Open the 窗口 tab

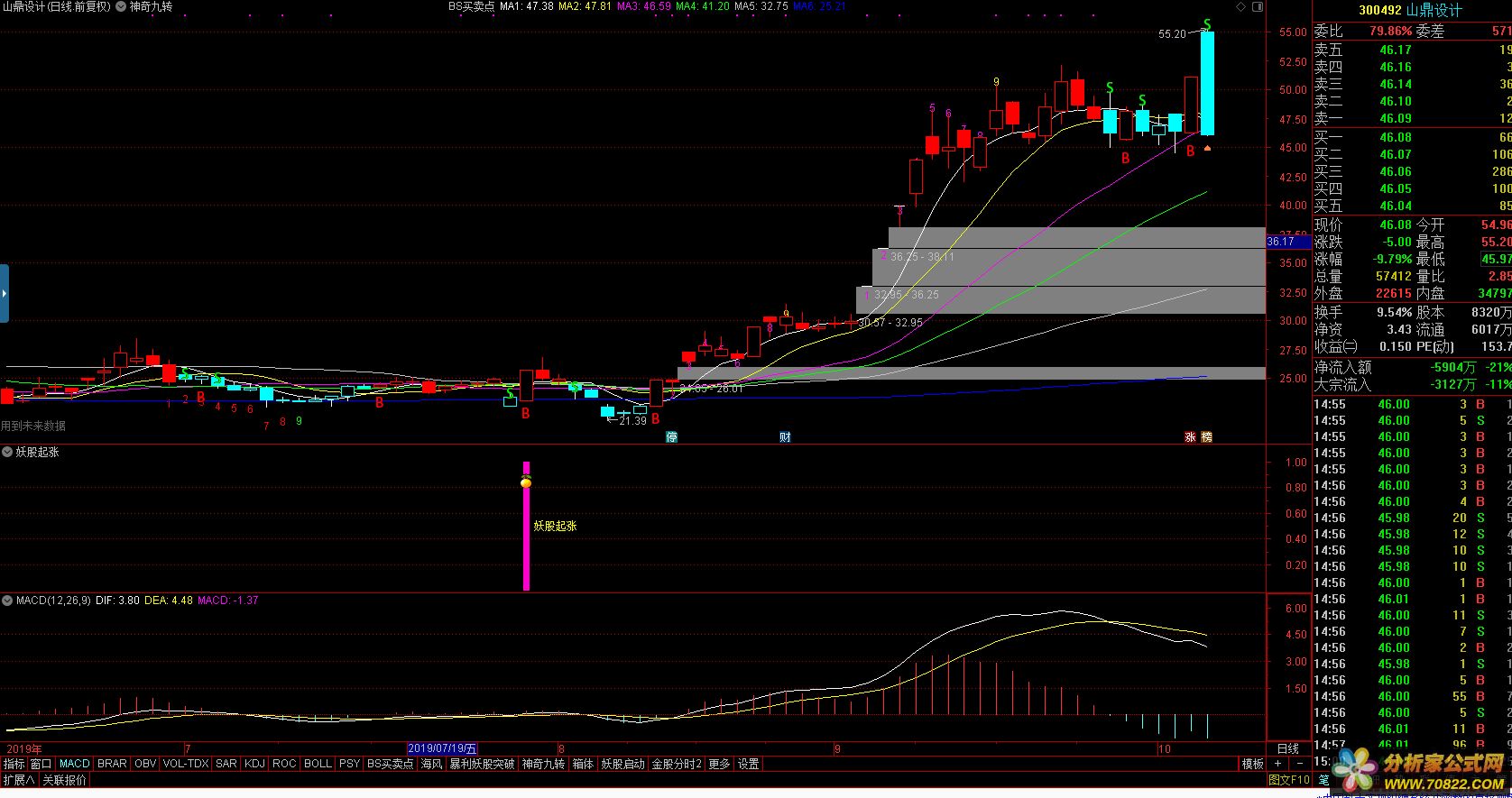[41, 764]
